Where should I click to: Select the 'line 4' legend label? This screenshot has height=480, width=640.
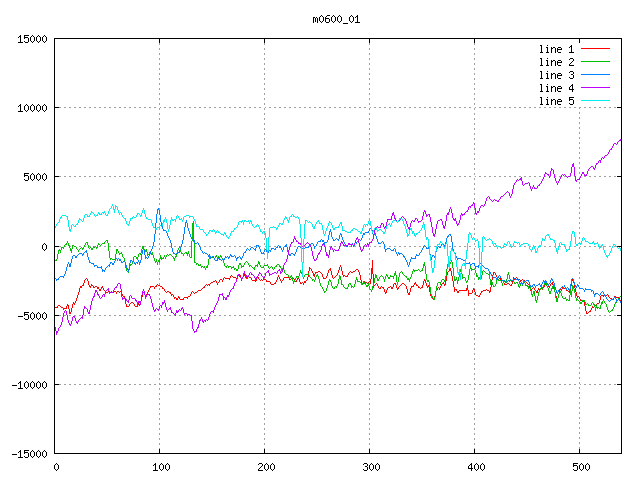click(557, 88)
